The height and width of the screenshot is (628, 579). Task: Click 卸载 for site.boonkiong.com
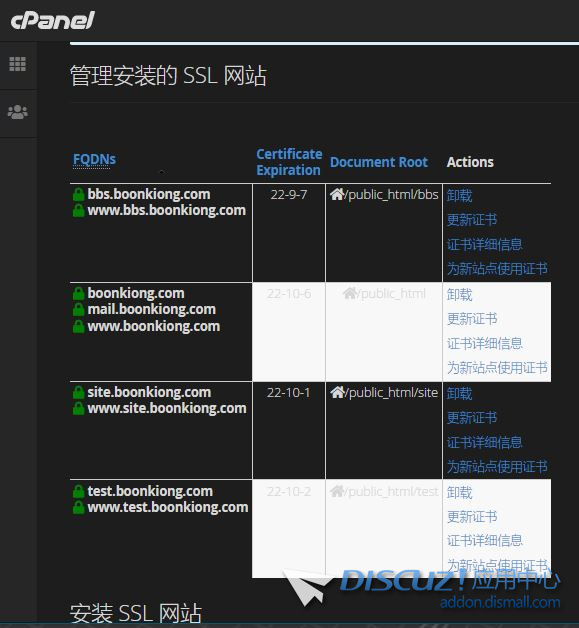click(459, 394)
